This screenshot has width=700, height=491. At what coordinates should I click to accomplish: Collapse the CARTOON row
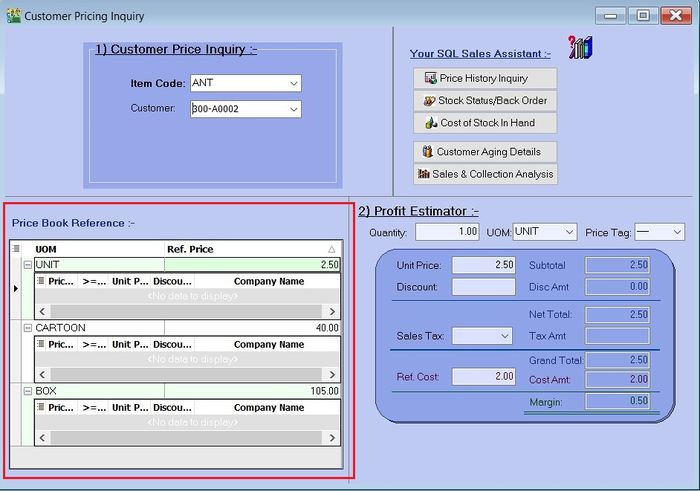[x=28, y=328]
